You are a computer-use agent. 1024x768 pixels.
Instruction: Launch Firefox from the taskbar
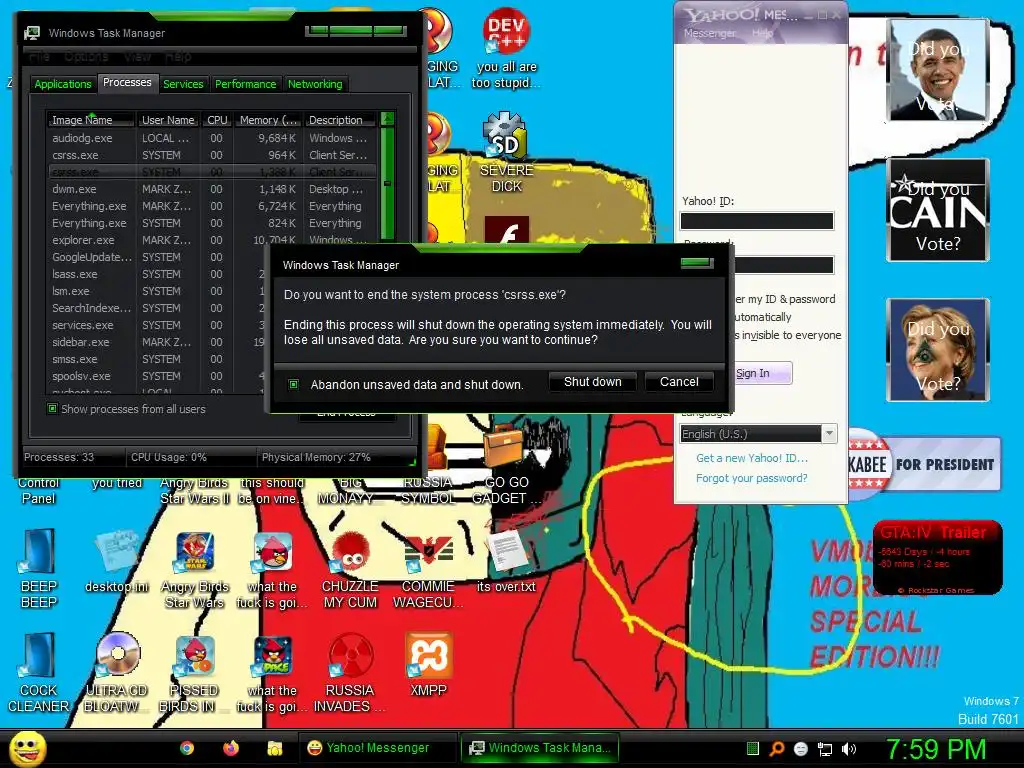tap(231, 748)
